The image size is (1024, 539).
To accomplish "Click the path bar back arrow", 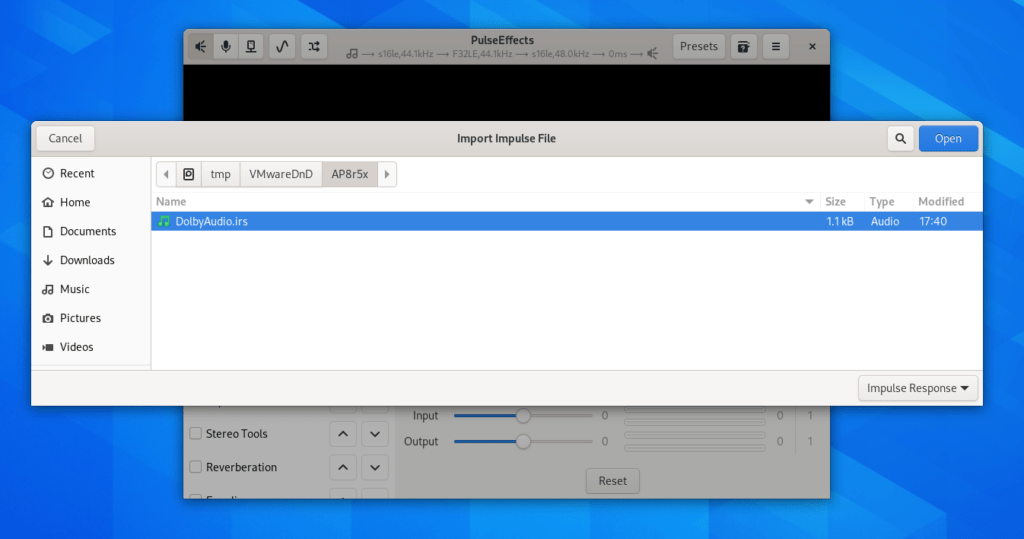I will coord(167,174).
